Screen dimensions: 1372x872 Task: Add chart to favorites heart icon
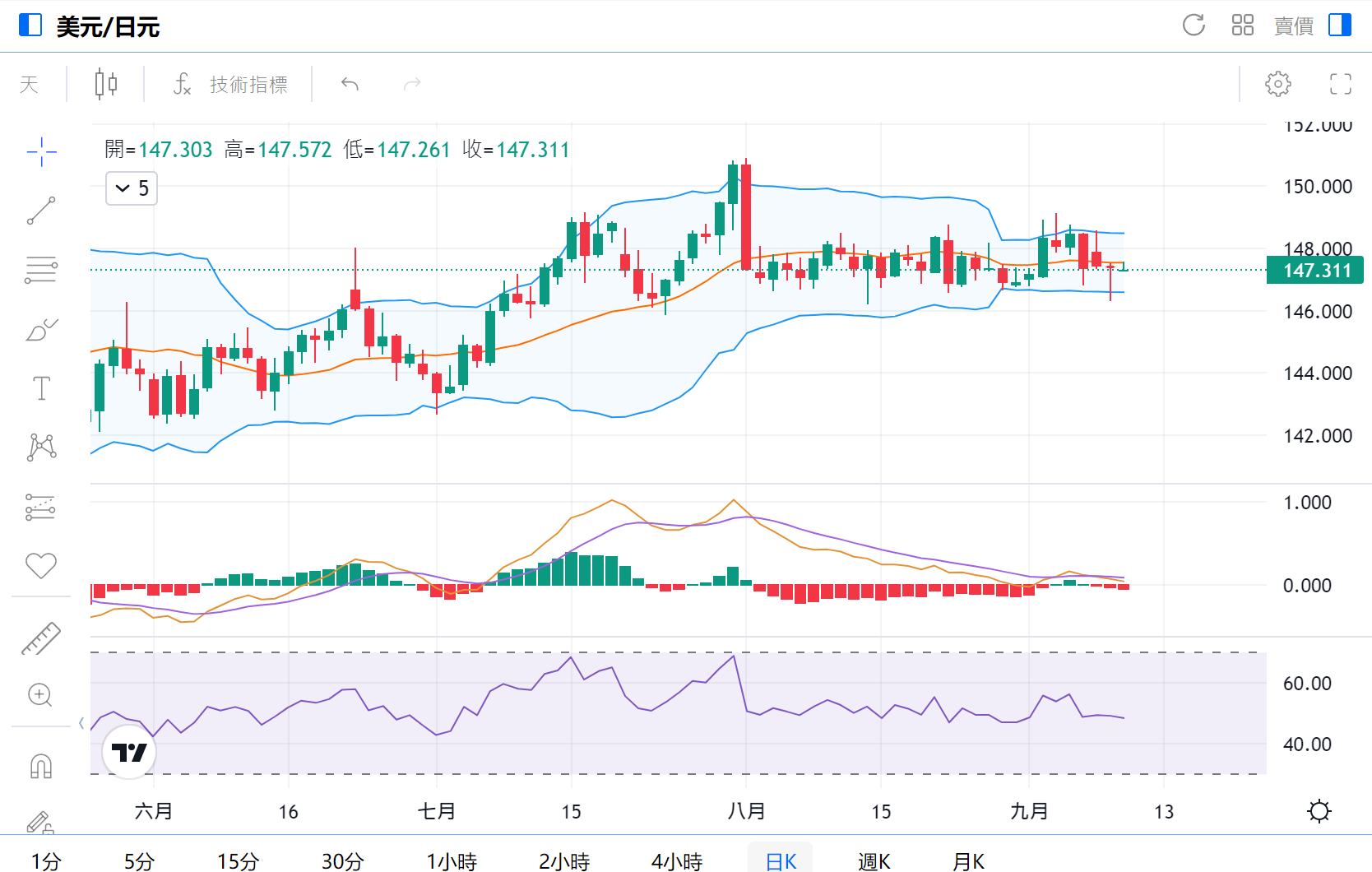(x=41, y=565)
